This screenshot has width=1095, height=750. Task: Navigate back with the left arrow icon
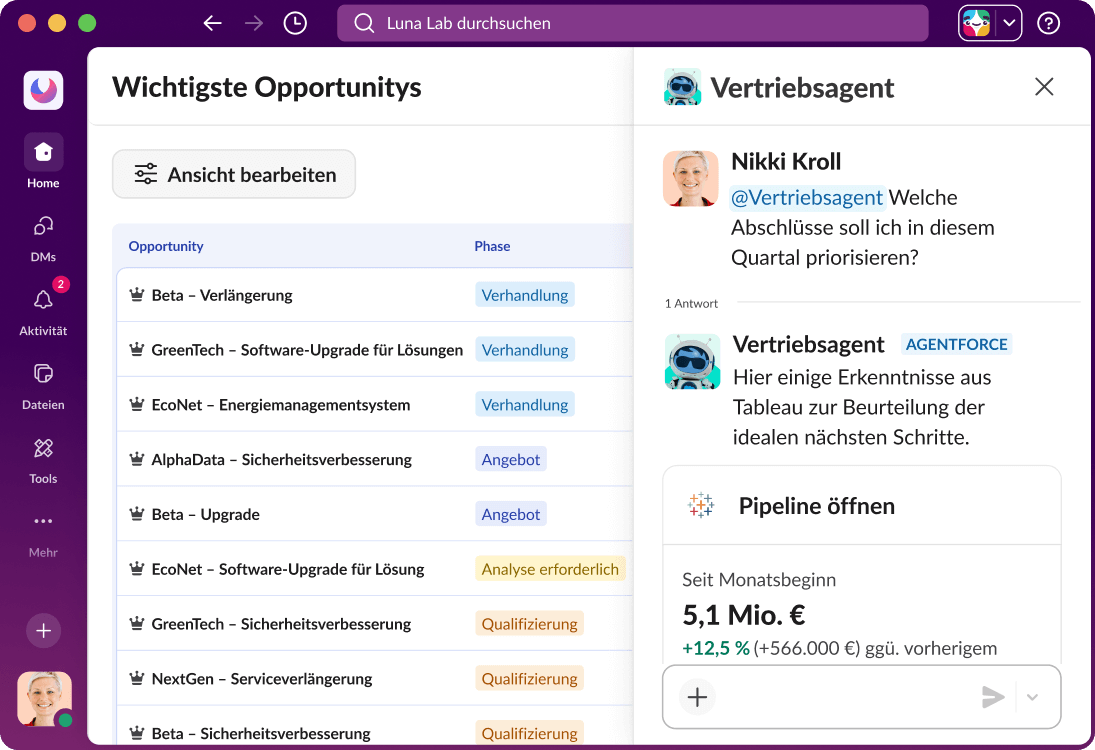[212, 22]
